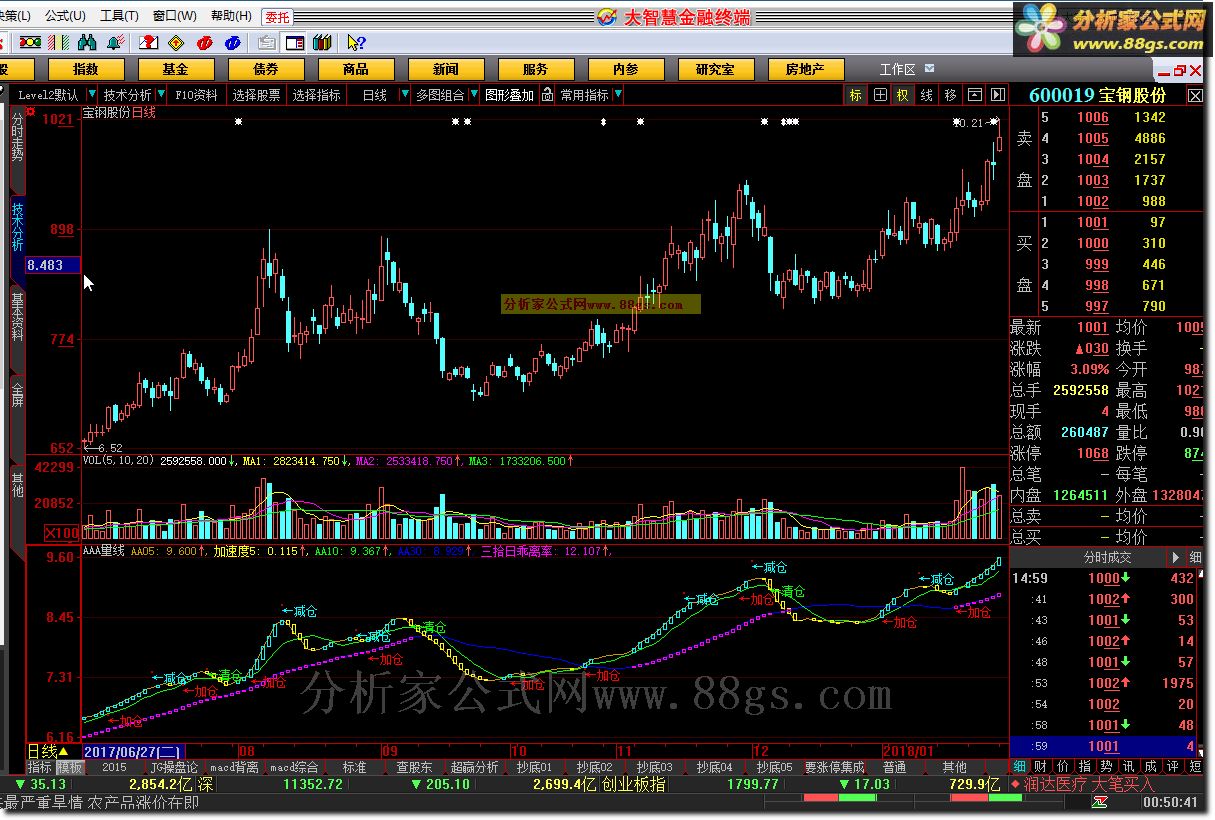
Task: Click the yellow diamond toolbar icon
Action: click(176, 43)
